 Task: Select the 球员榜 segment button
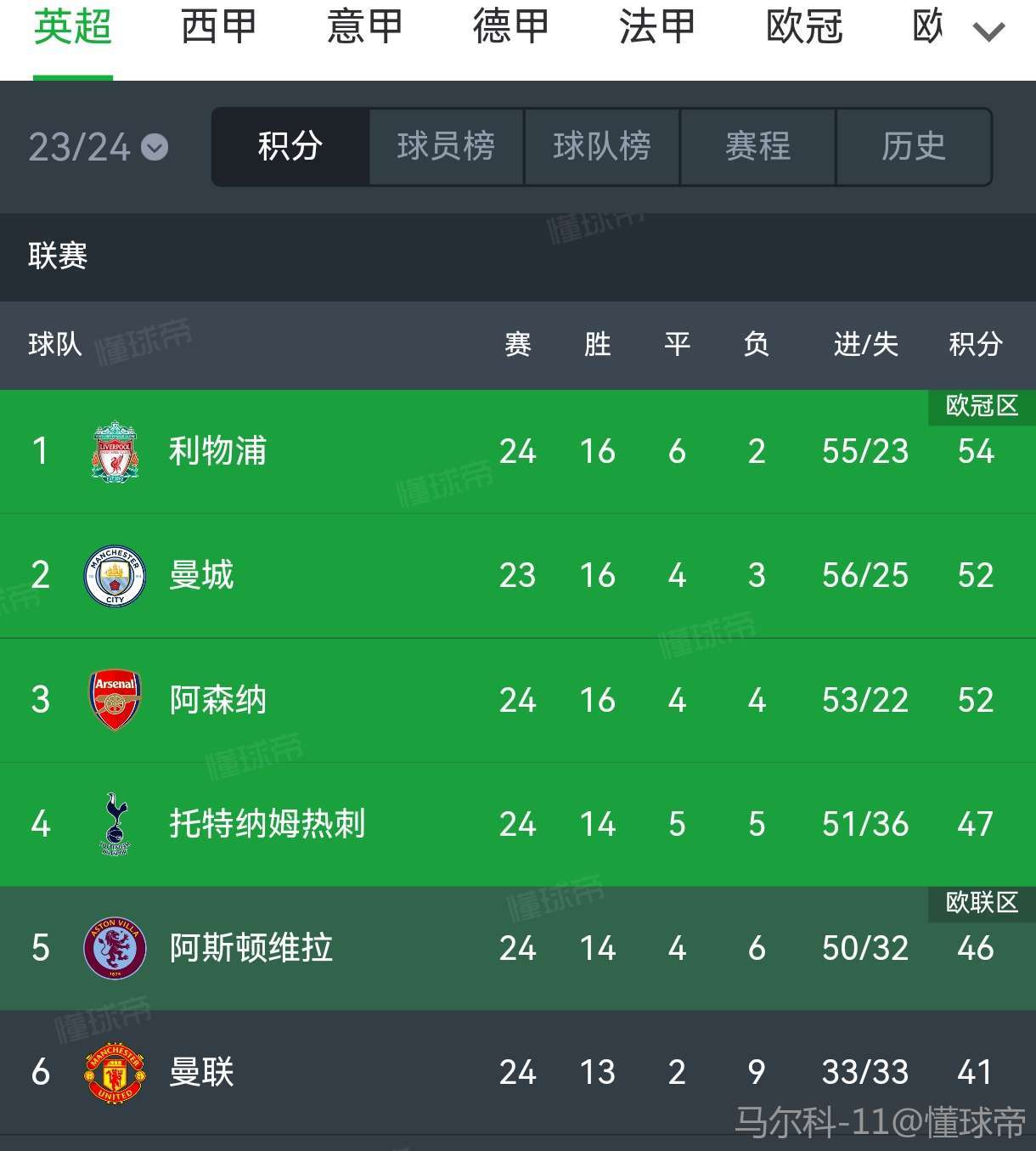(447, 146)
